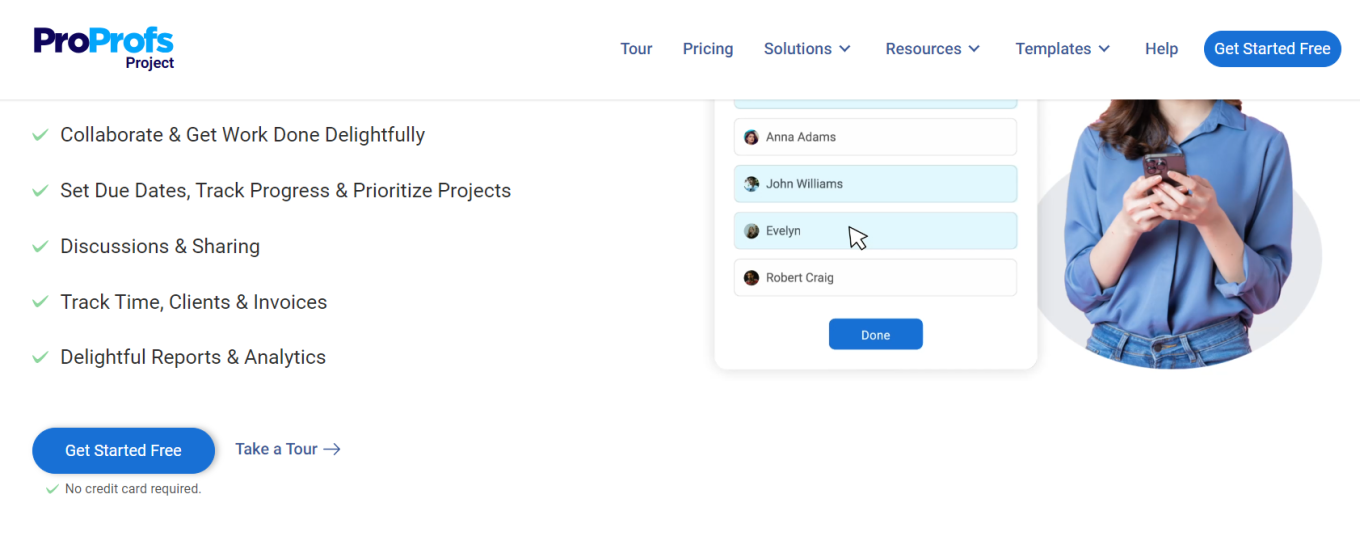Open the Solutions menu
Screen dimensions: 1360x549
point(807,49)
